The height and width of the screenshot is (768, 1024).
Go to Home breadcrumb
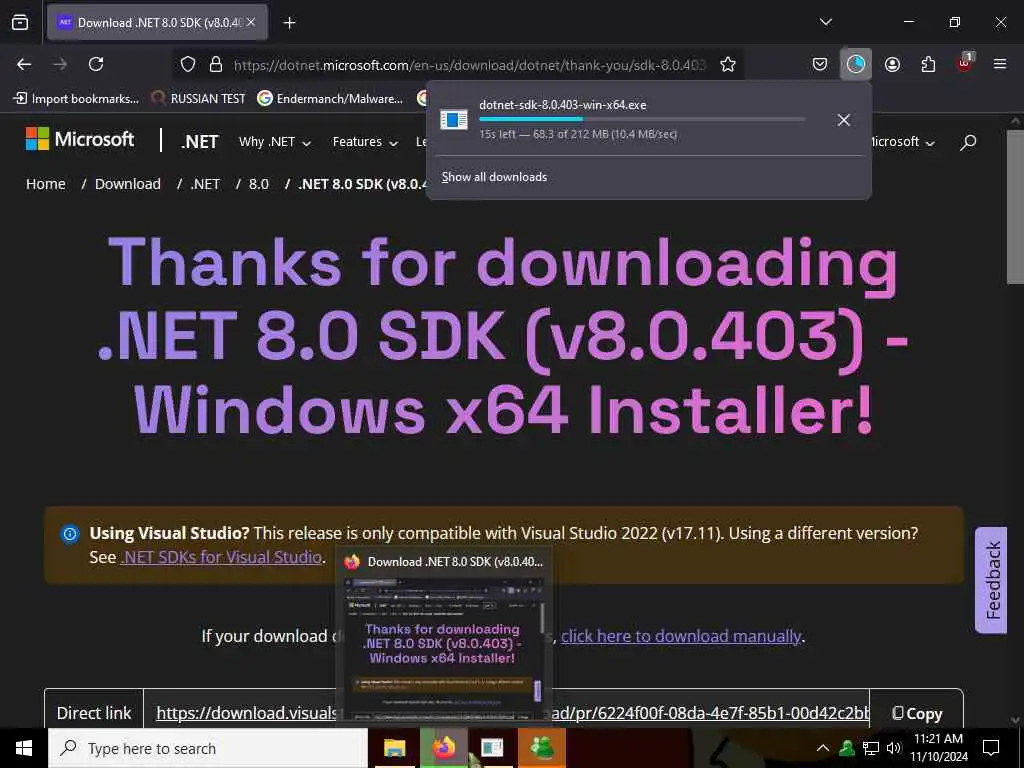[46, 184]
